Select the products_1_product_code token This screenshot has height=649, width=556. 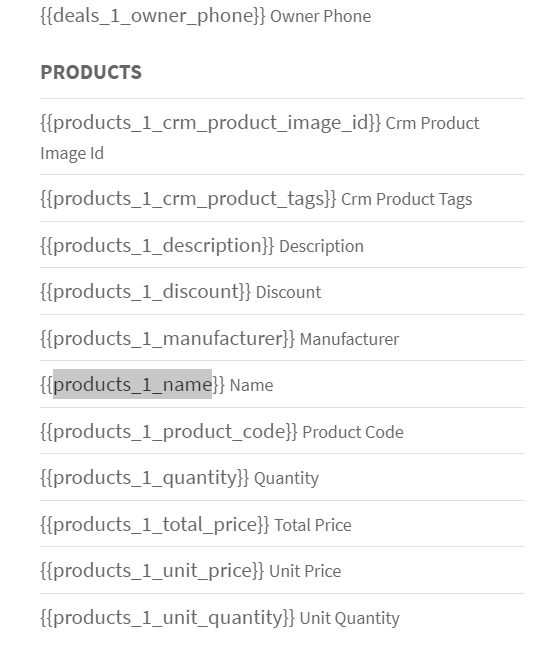[x=168, y=432]
